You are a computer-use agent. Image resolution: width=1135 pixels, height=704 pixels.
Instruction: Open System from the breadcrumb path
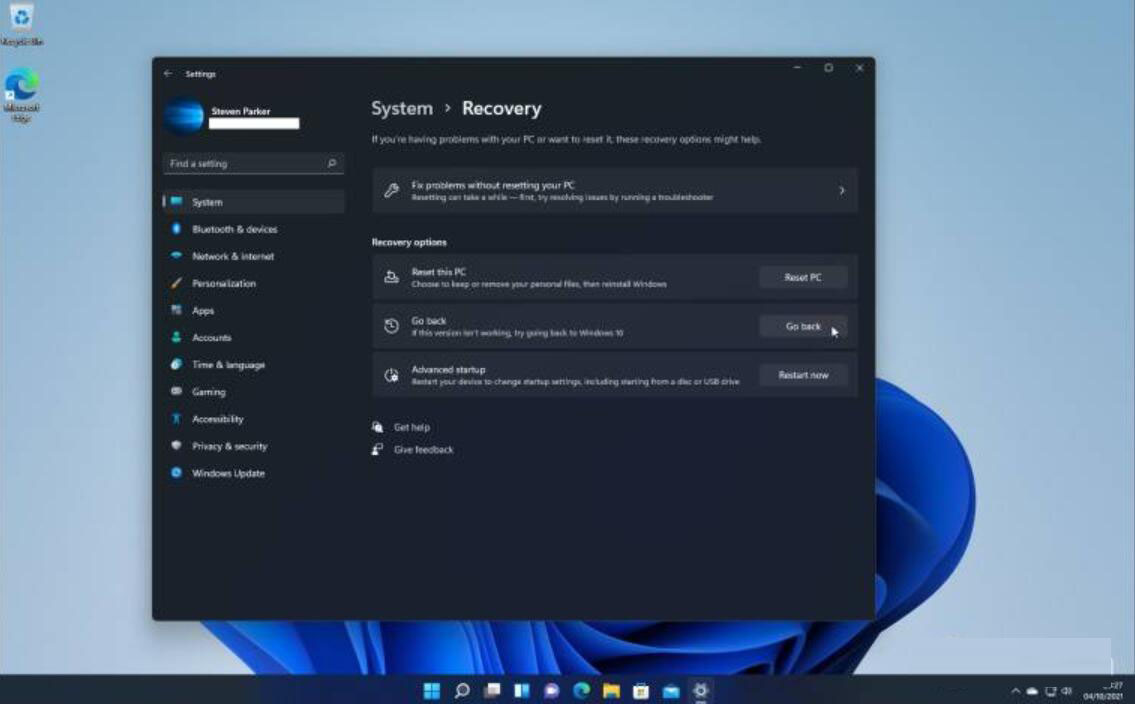[x=402, y=108]
